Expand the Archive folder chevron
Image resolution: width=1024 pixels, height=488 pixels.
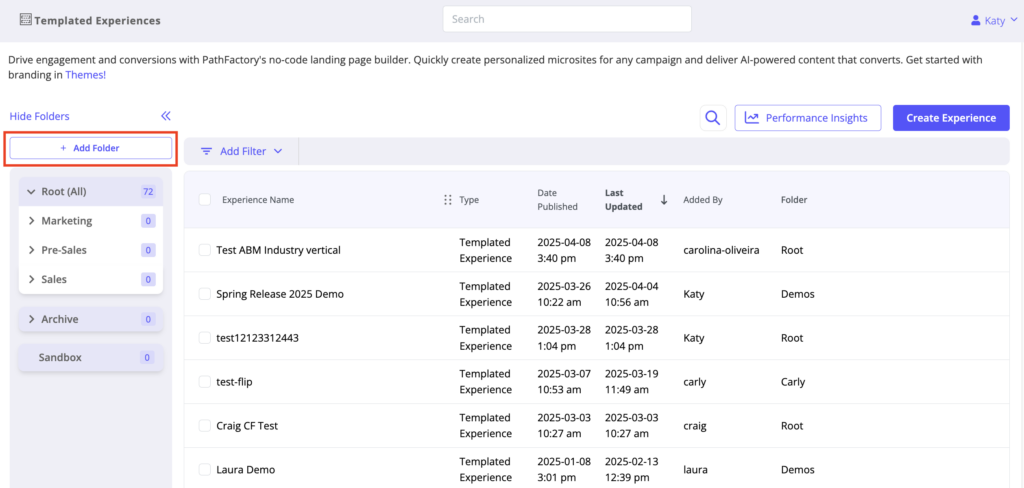31,319
